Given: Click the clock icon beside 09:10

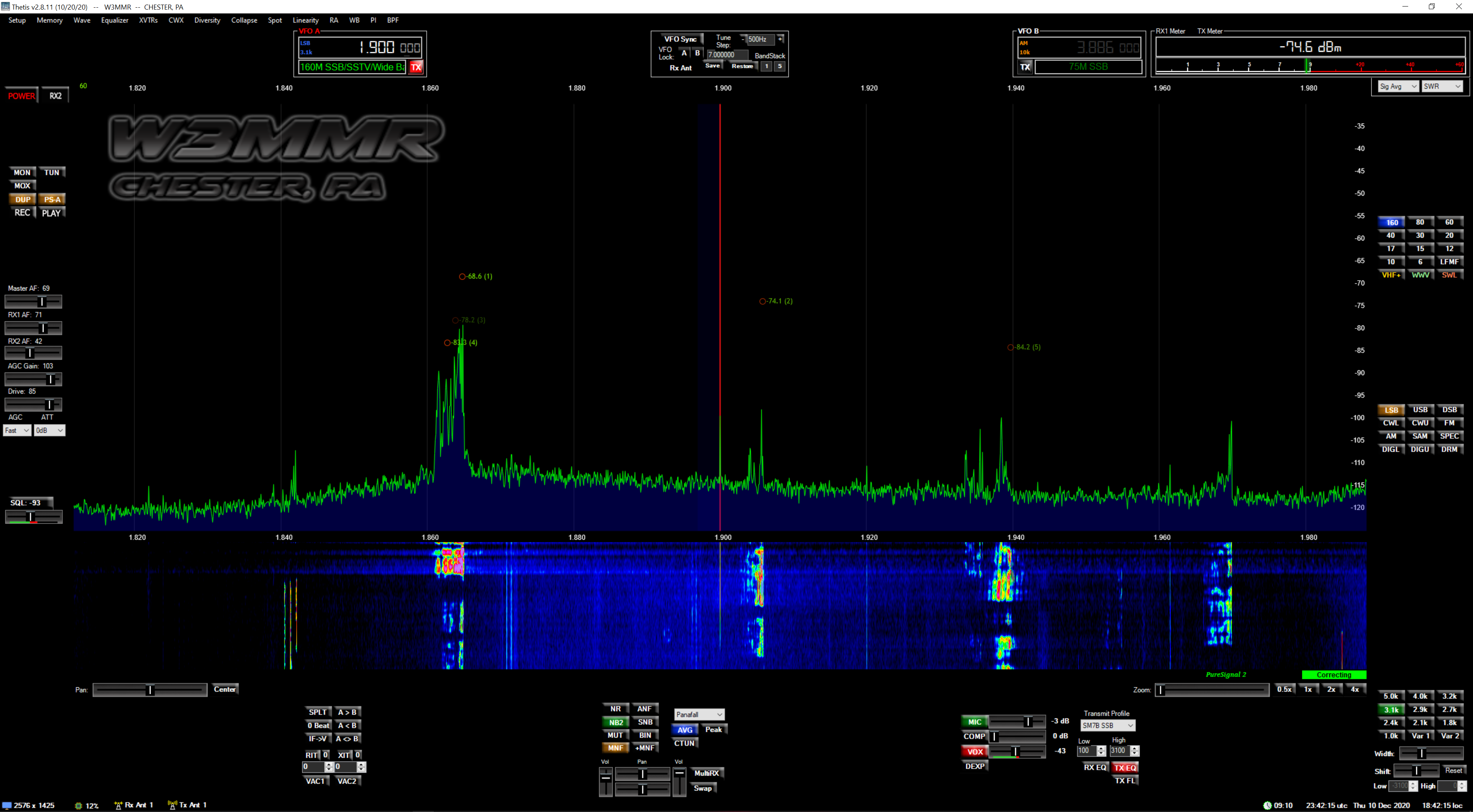Looking at the screenshot, I should 1267,805.
